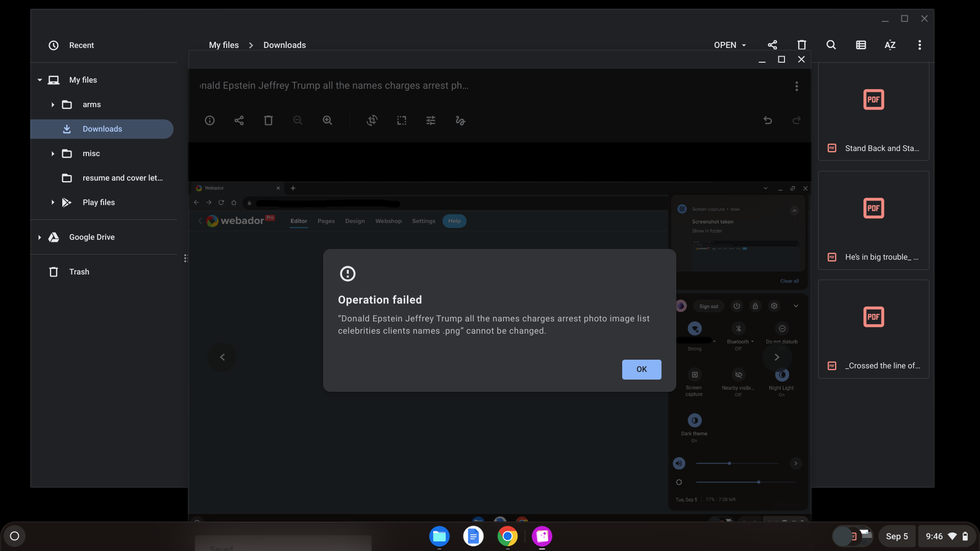Collapse the My files tree
This screenshot has height=551, width=980.
pyautogui.click(x=39, y=80)
